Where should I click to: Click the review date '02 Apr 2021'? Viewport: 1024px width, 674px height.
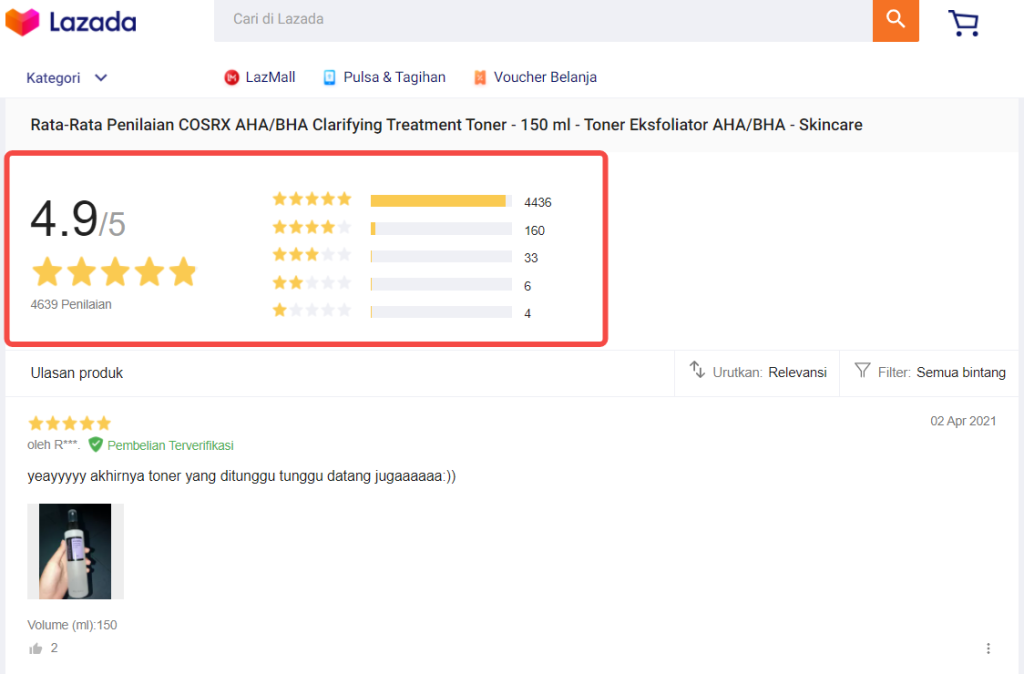(963, 421)
